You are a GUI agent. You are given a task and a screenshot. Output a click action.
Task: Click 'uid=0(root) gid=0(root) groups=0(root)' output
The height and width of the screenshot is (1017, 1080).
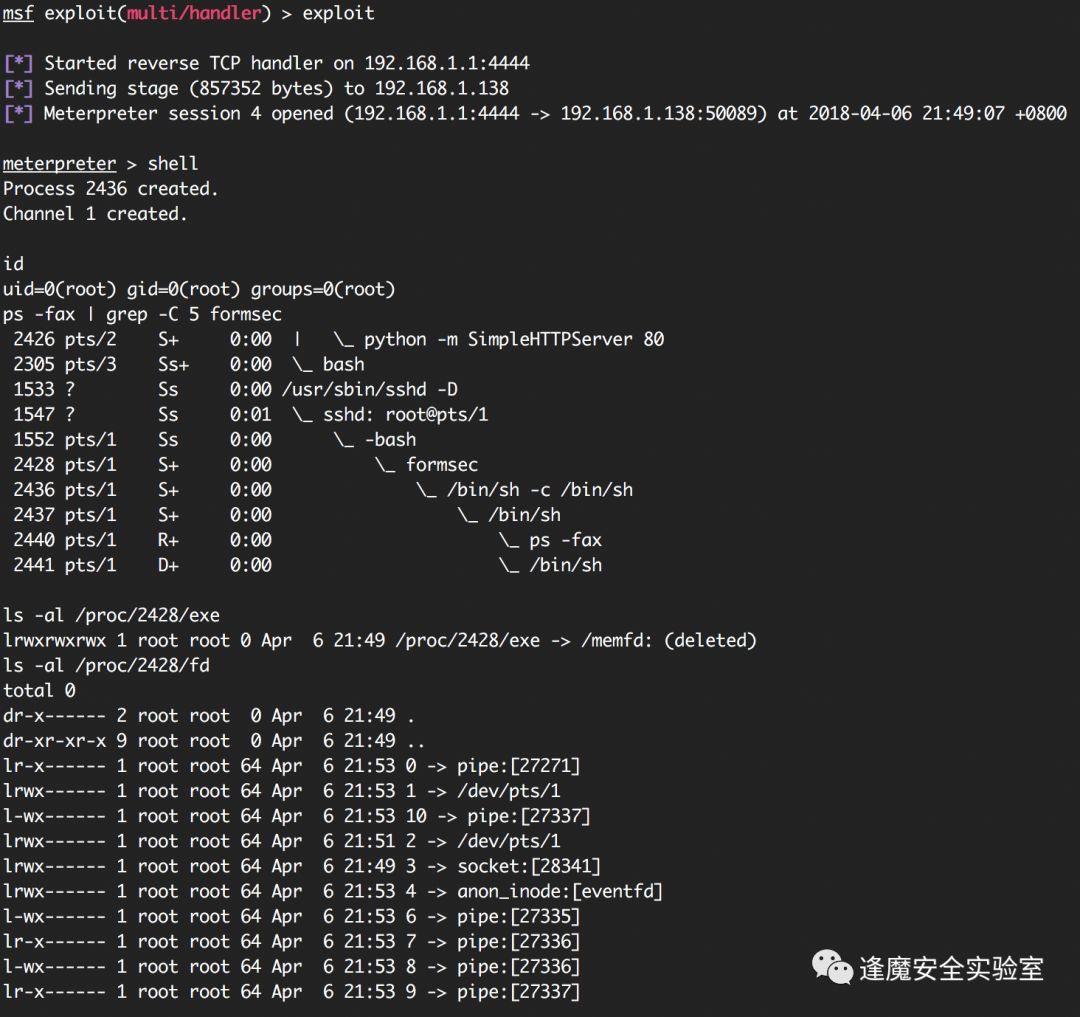tap(199, 289)
